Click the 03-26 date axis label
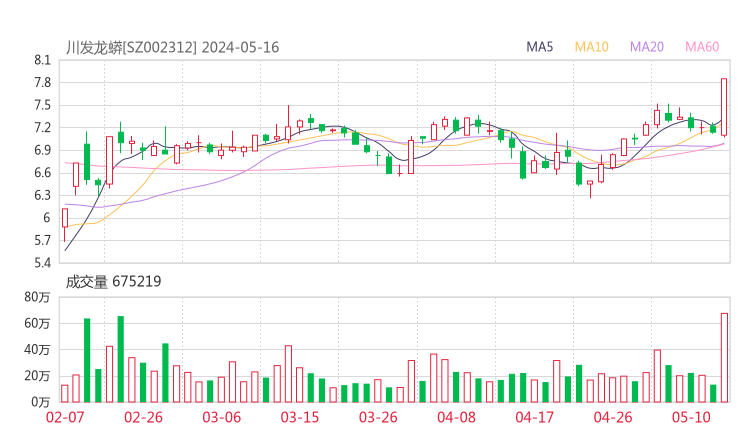 pyautogui.click(x=378, y=417)
